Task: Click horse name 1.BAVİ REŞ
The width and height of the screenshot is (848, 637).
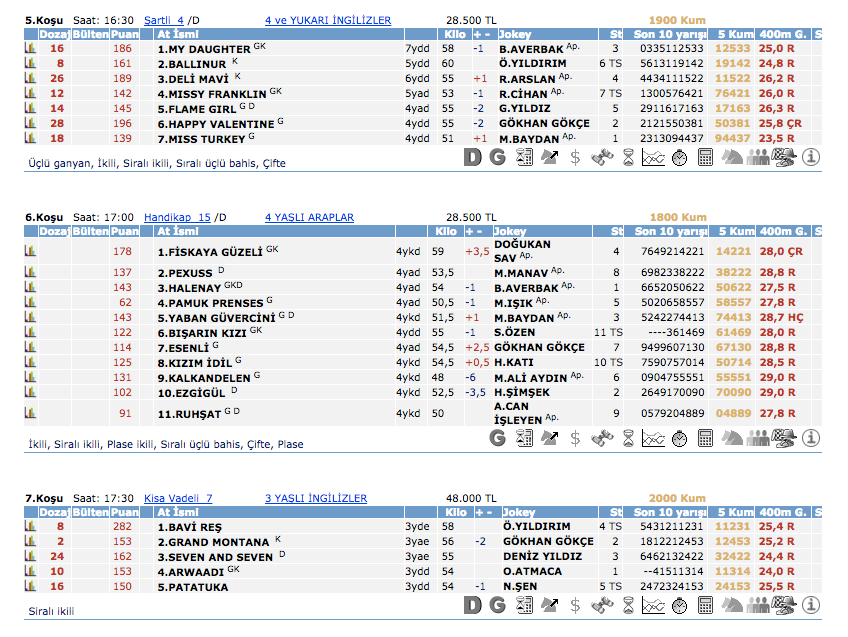Action: [190, 526]
